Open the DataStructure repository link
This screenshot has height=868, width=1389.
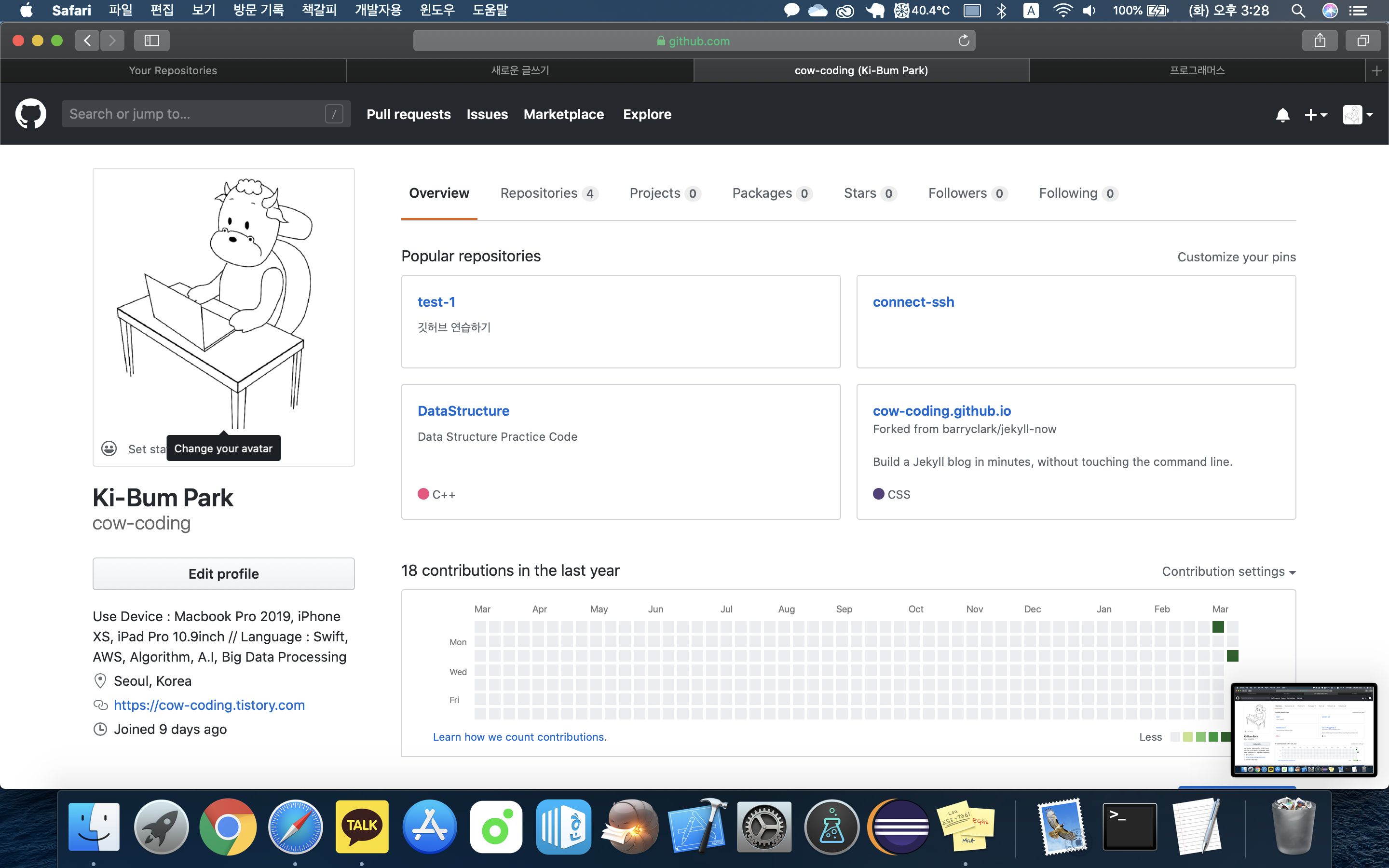tap(463, 410)
